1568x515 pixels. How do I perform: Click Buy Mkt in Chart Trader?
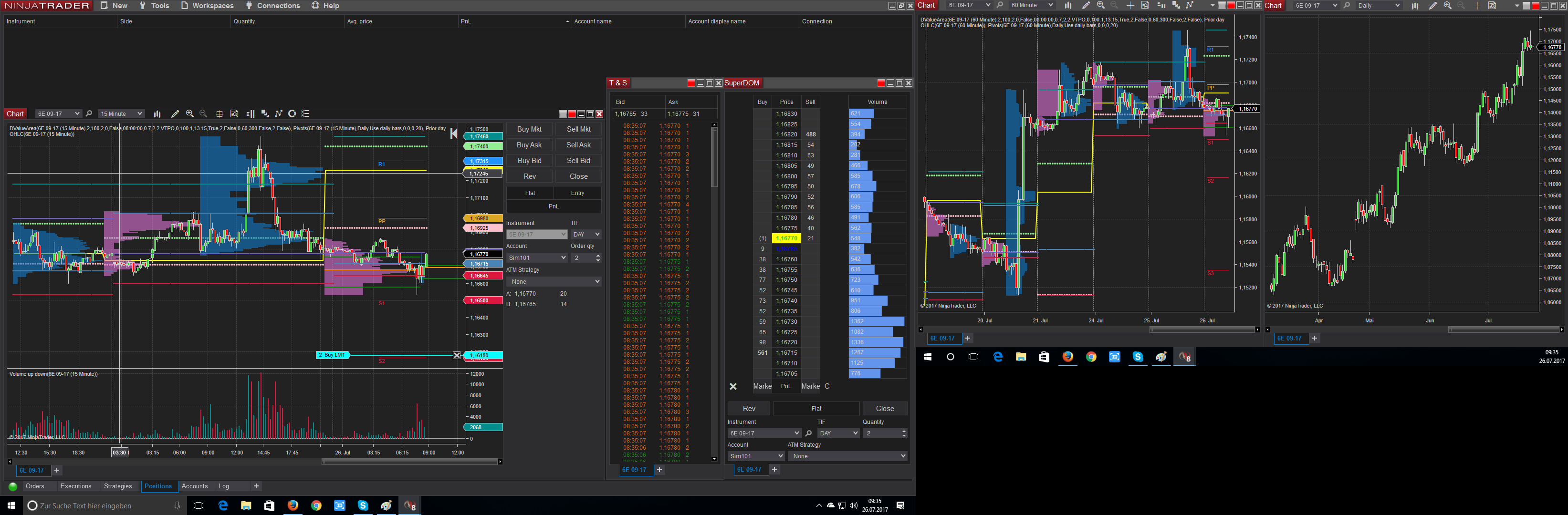pyautogui.click(x=530, y=129)
